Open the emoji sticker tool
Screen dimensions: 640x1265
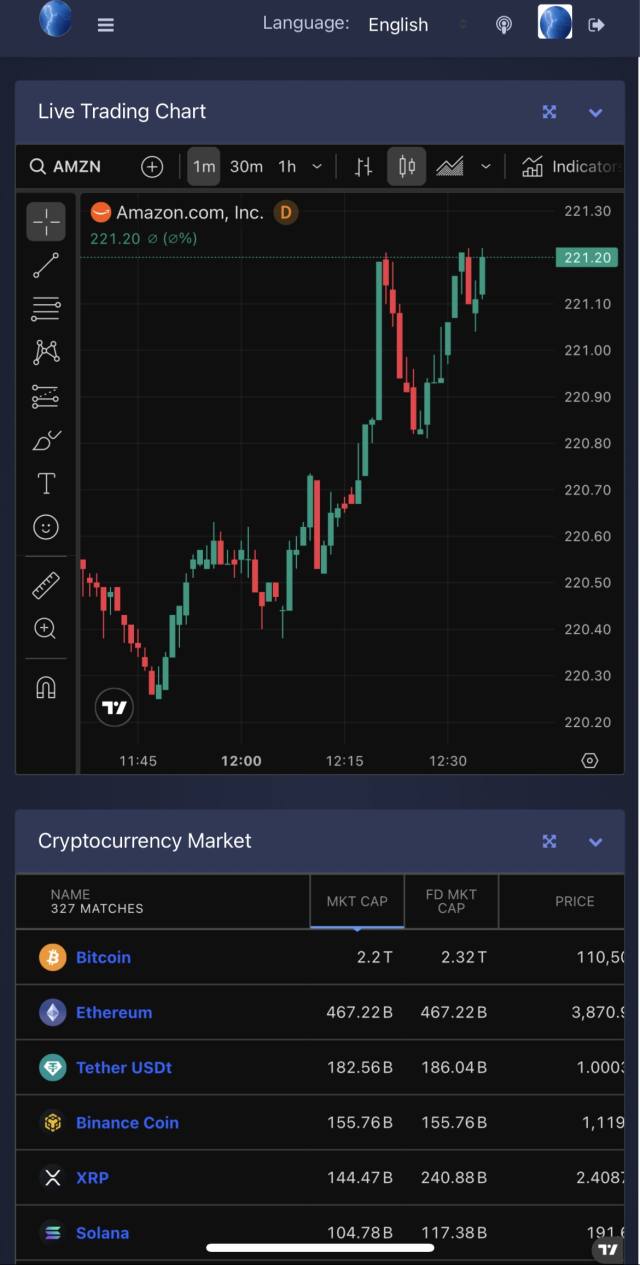[46, 527]
